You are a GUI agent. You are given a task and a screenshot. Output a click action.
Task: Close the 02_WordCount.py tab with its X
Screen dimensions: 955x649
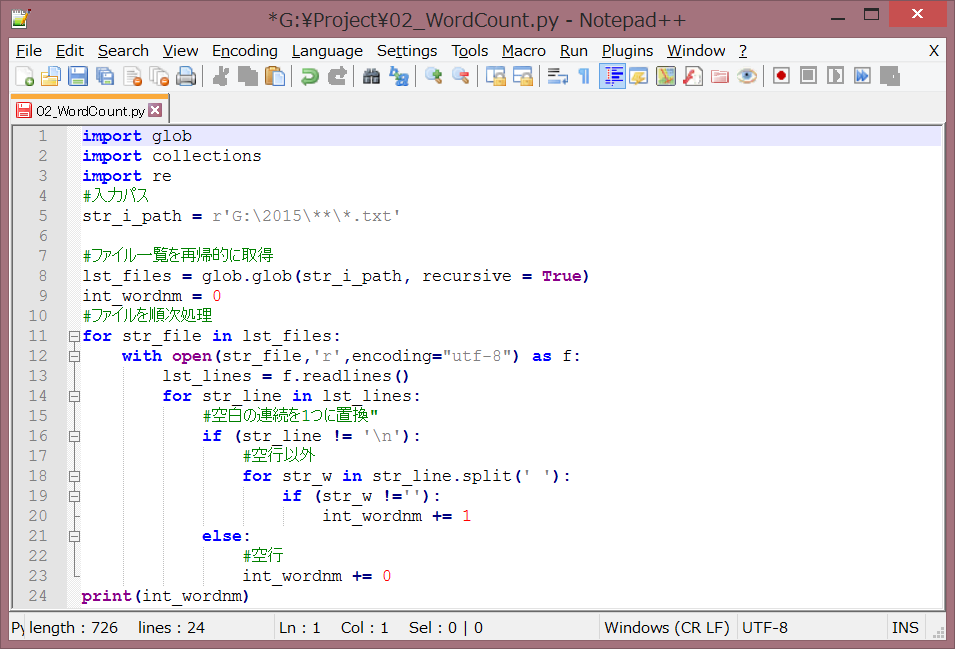(x=155, y=110)
